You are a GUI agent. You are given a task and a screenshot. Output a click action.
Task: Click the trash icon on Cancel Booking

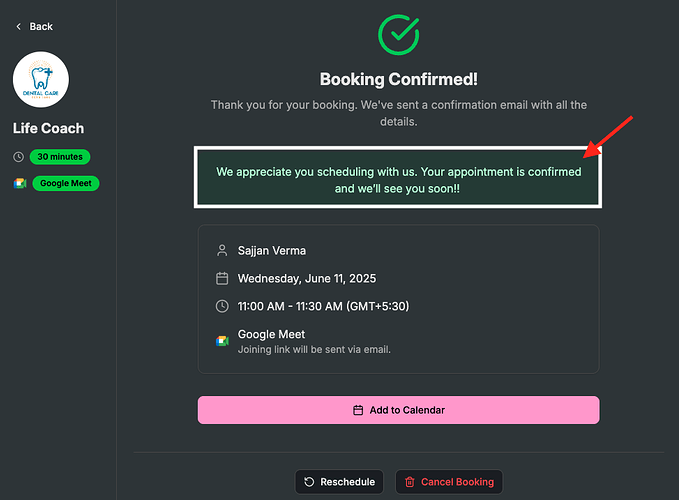(x=410, y=482)
